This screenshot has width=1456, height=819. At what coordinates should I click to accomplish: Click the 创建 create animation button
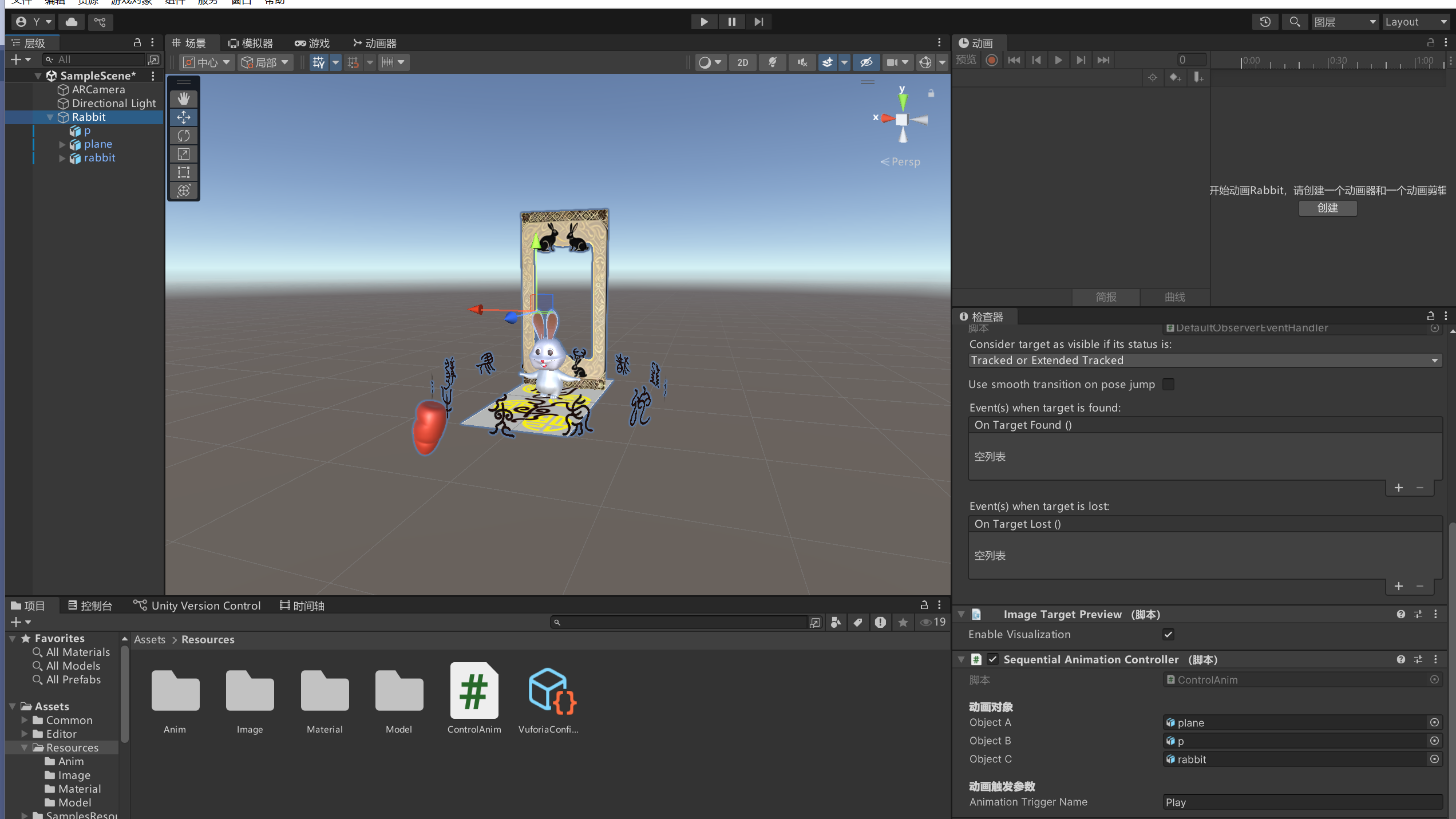click(x=1327, y=208)
